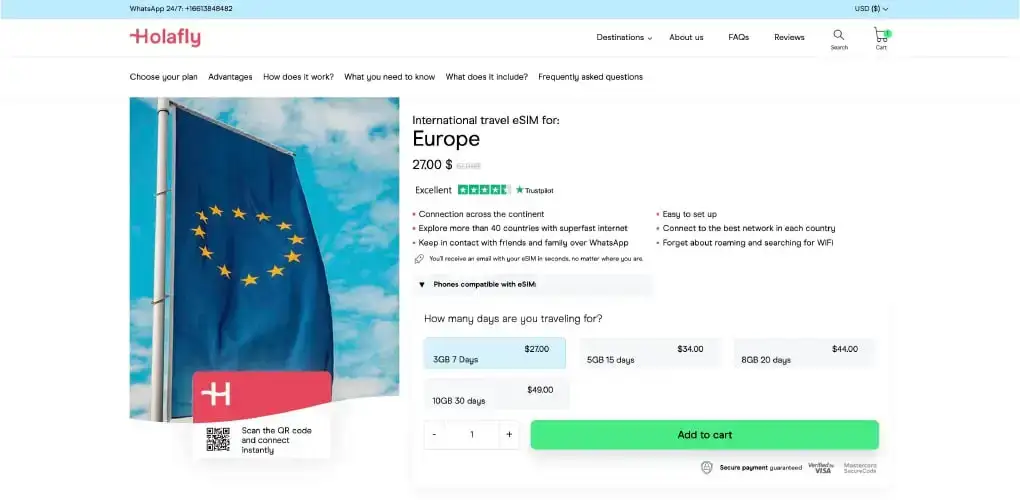Go to the FAQs page
This screenshot has width=1020, height=500.
point(738,38)
